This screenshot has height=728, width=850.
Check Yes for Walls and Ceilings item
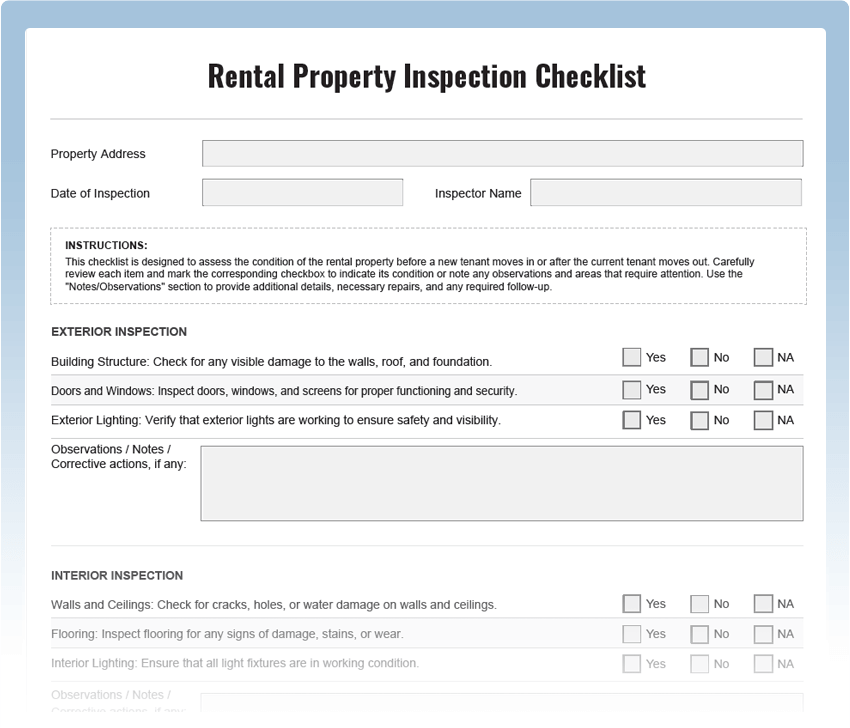pyautogui.click(x=631, y=603)
